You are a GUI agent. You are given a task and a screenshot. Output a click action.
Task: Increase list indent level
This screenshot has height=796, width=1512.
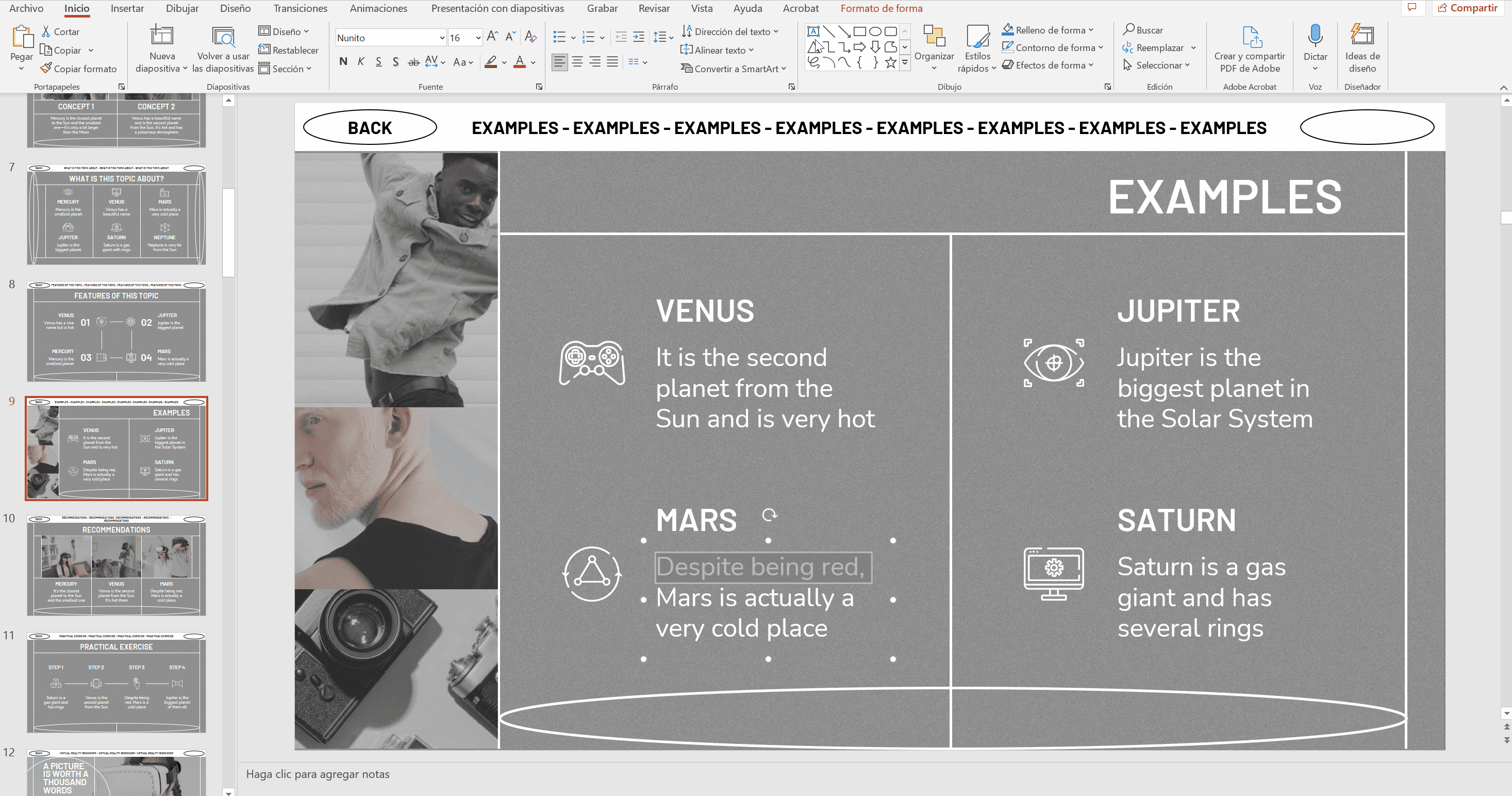[639, 37]
